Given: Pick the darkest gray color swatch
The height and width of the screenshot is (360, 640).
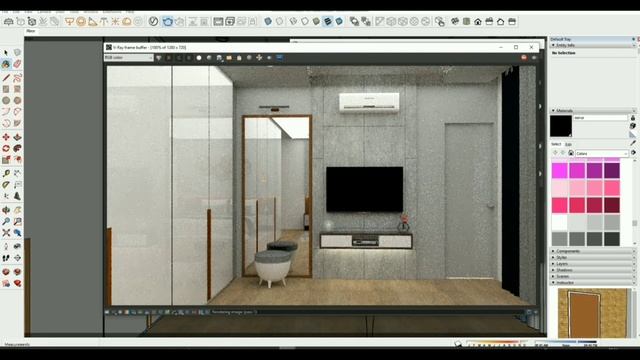Looking at the screenshot, I should coord(612,239).
